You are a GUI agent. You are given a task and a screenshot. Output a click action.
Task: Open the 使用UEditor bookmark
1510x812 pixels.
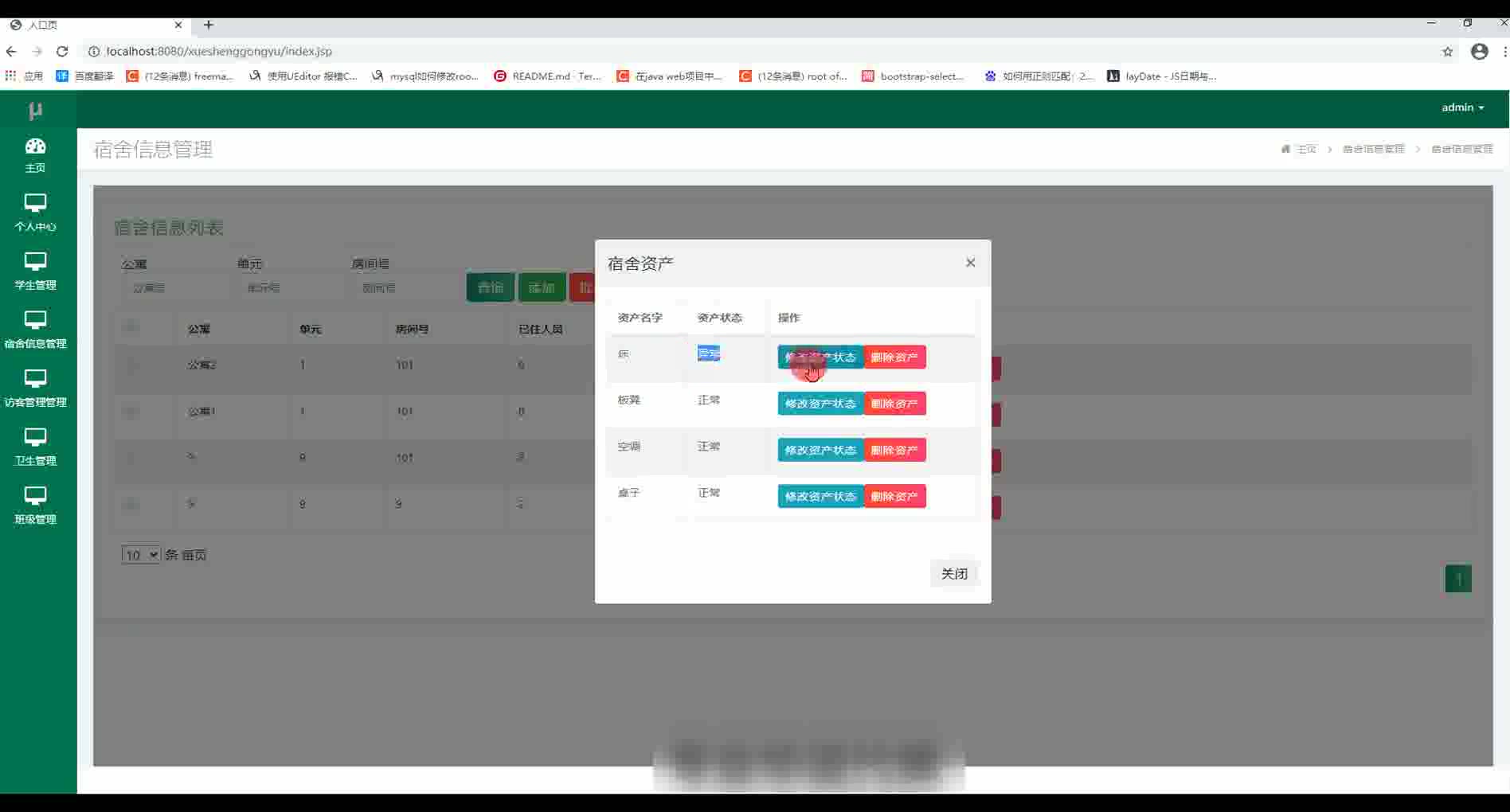point(303,76)
